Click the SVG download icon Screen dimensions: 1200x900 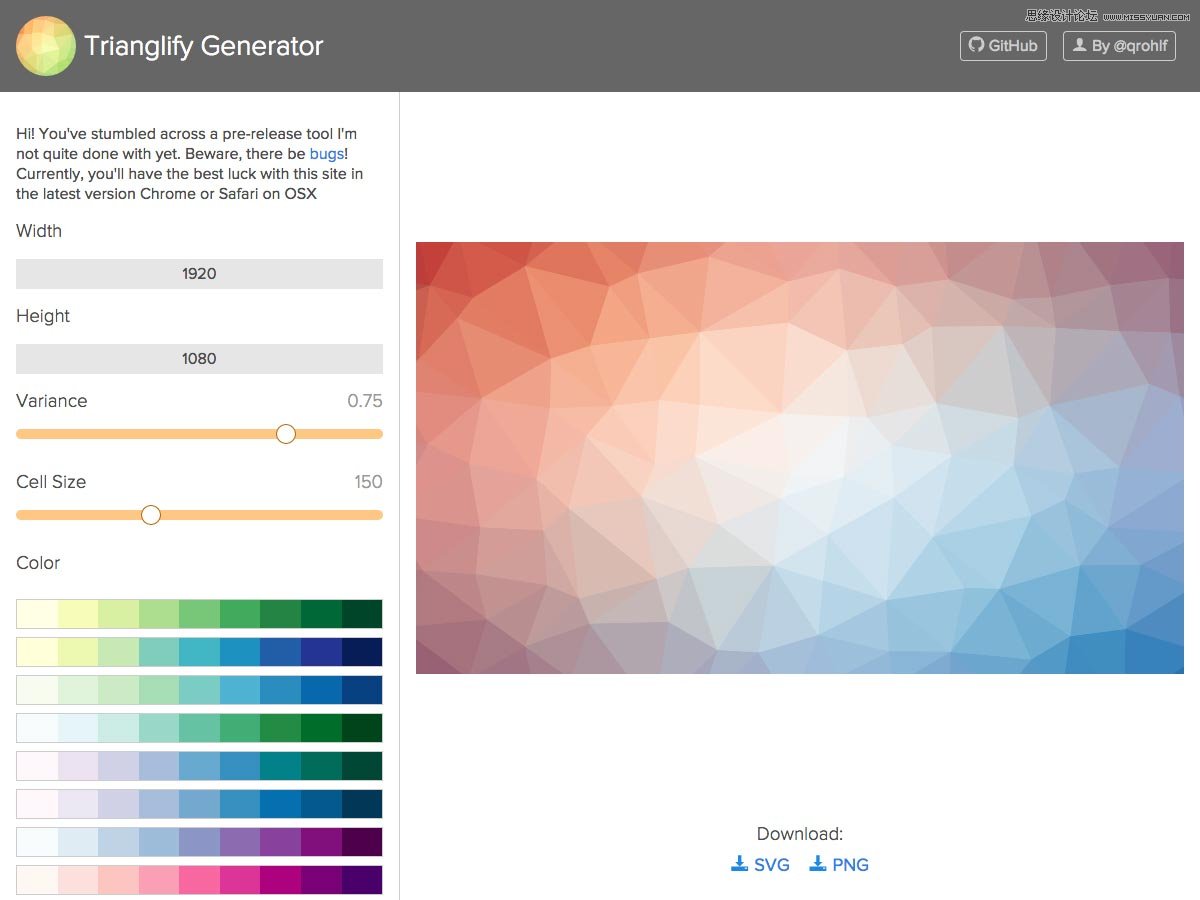(740, 864)
